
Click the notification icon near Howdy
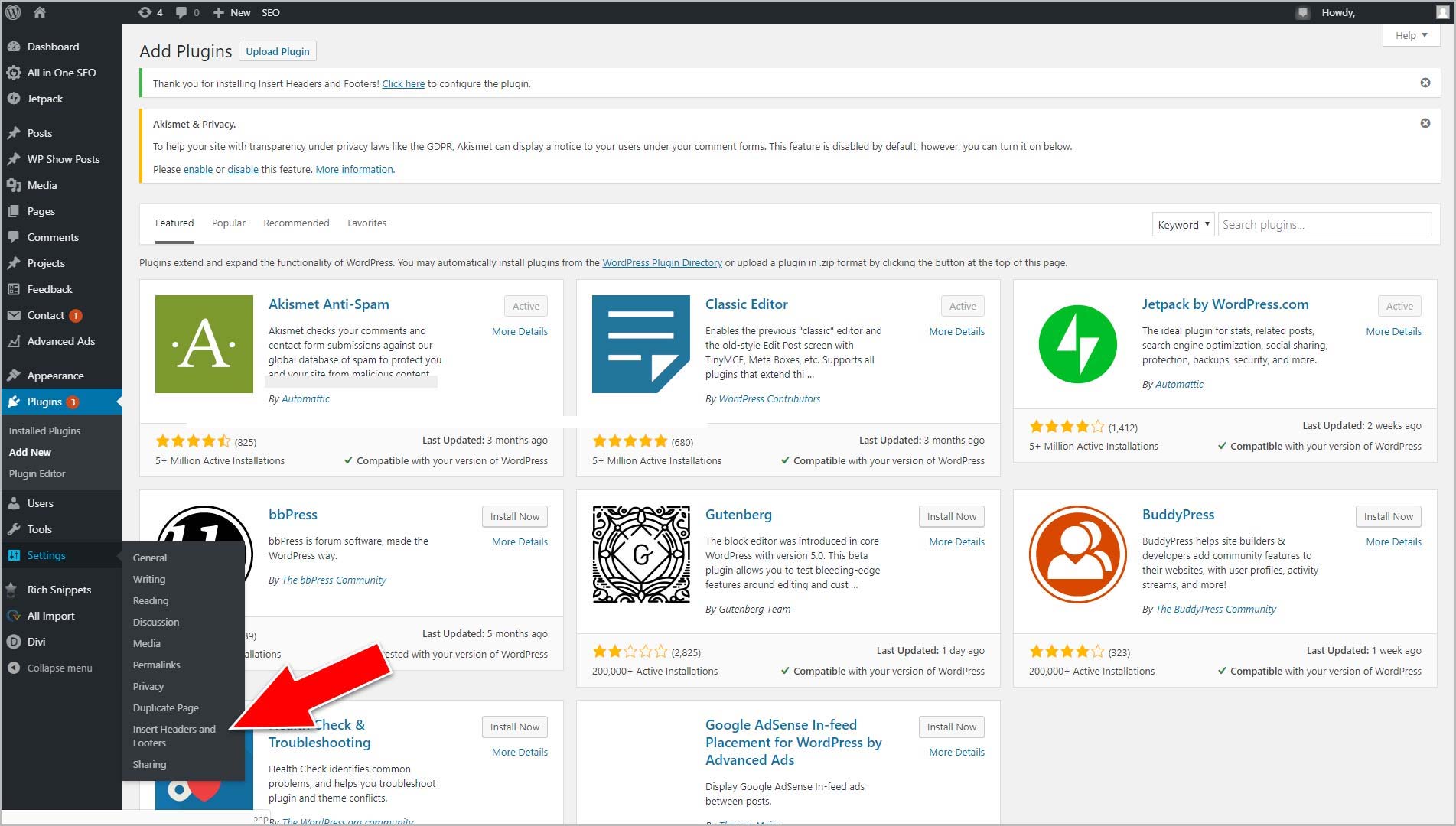tap(1302, 13)
